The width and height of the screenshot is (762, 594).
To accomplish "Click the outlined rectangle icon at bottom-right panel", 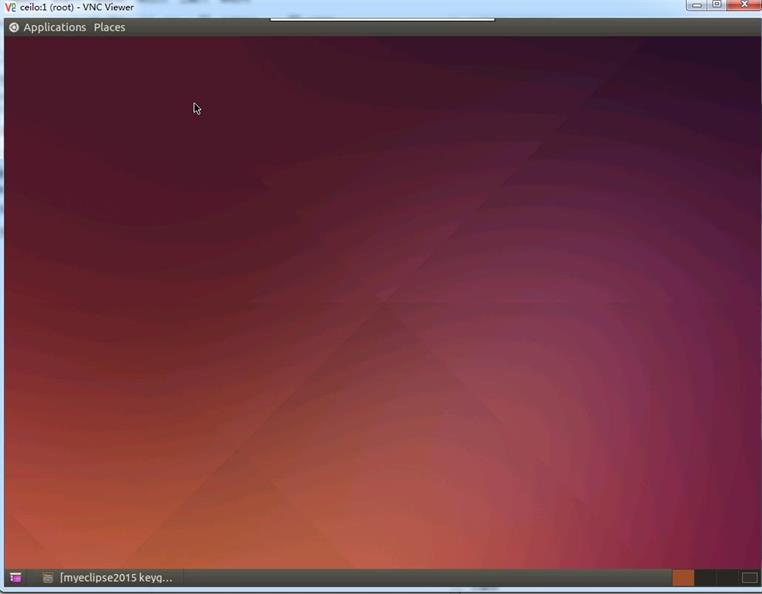I will coord(749,577).
